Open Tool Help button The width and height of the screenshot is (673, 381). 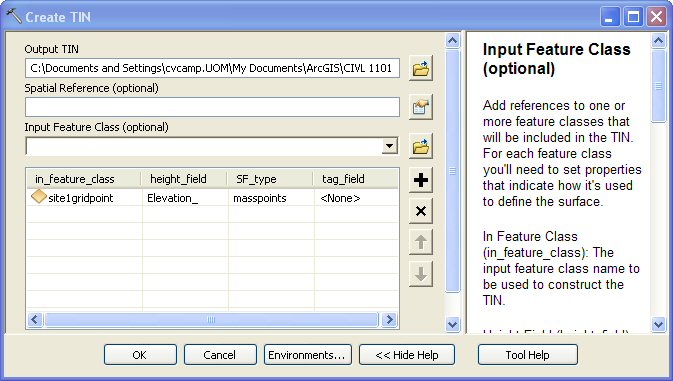tap(527, 355)
